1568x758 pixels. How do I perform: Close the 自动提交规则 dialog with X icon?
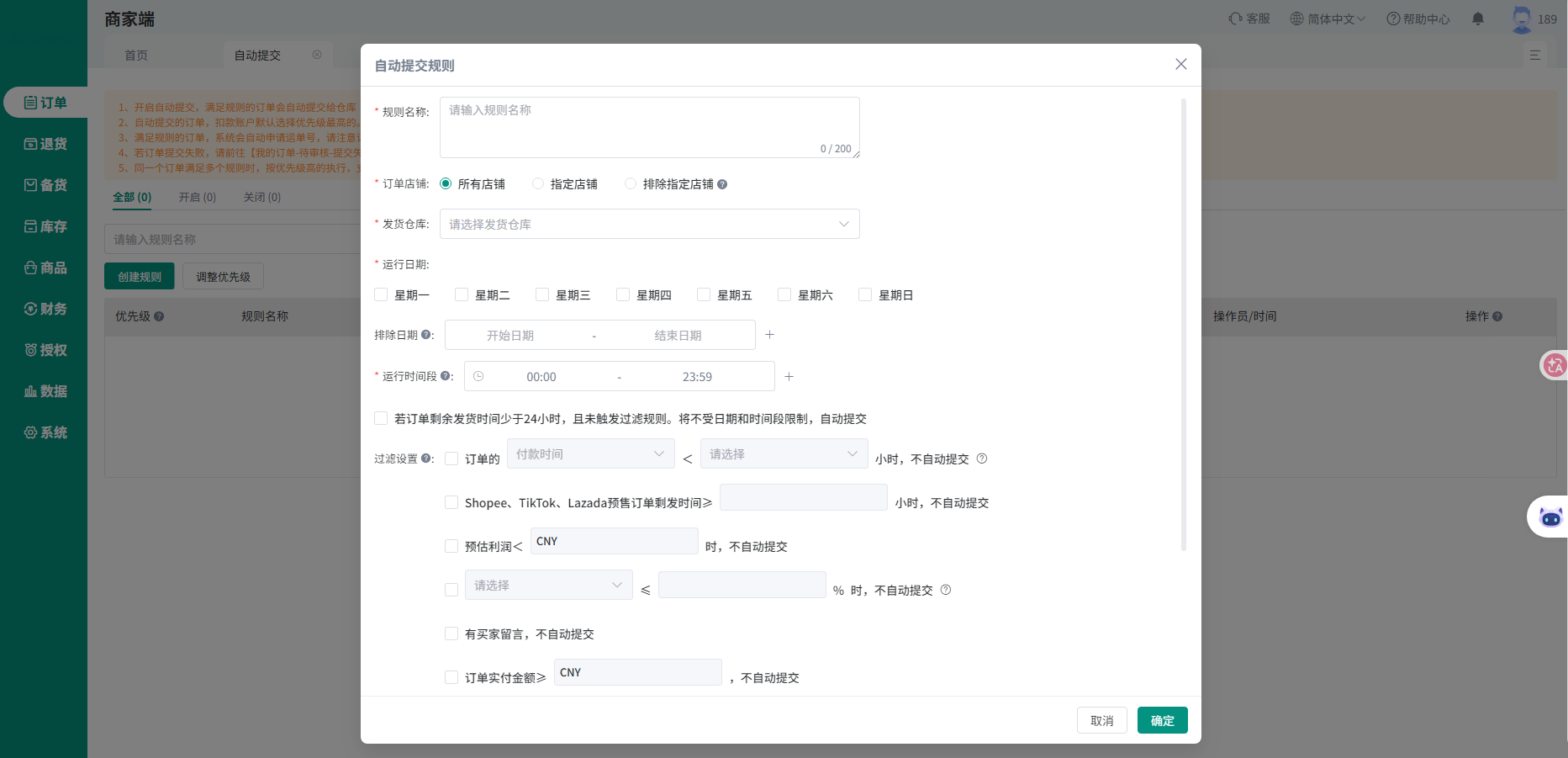pyautogui.click(x=1180, y=64)
